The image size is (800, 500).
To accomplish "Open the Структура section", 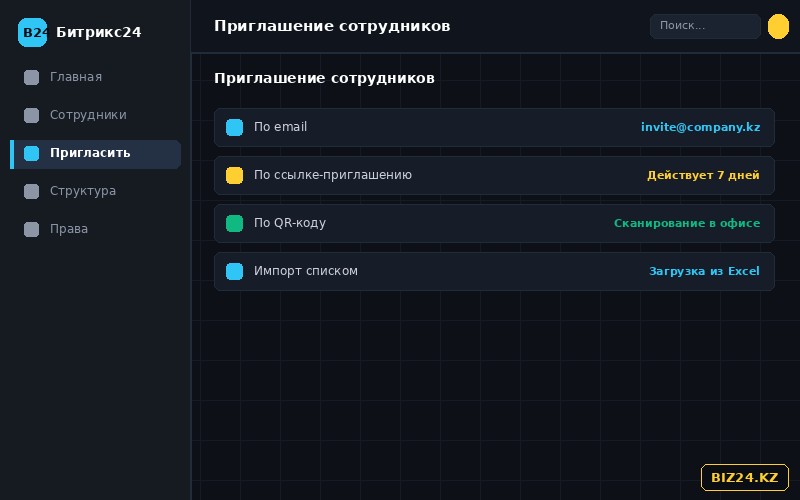I will [95, 191].
